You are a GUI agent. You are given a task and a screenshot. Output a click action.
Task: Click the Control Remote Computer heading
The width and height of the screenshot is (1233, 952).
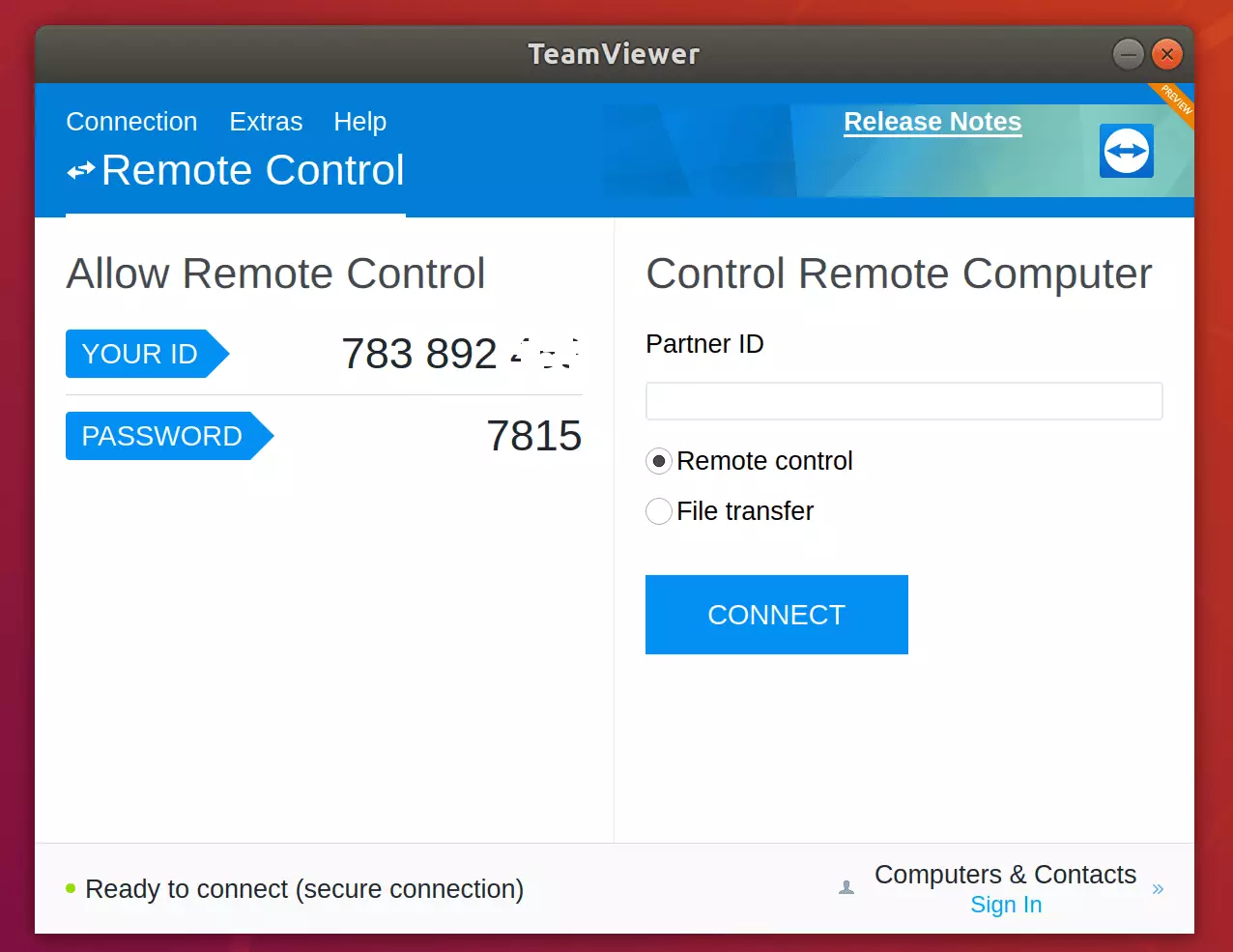pos(899,274)
